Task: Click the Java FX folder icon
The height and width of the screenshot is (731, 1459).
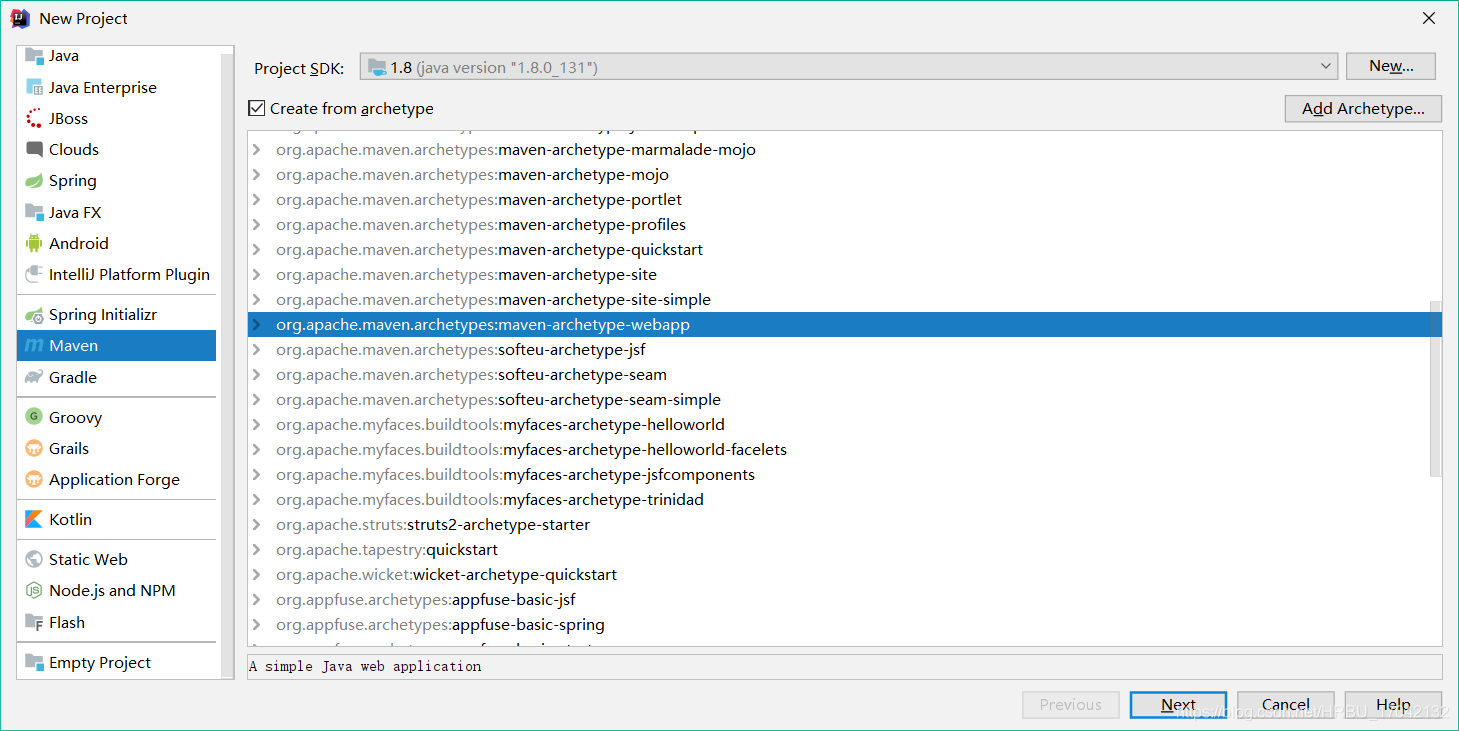Action: point(35,212)
